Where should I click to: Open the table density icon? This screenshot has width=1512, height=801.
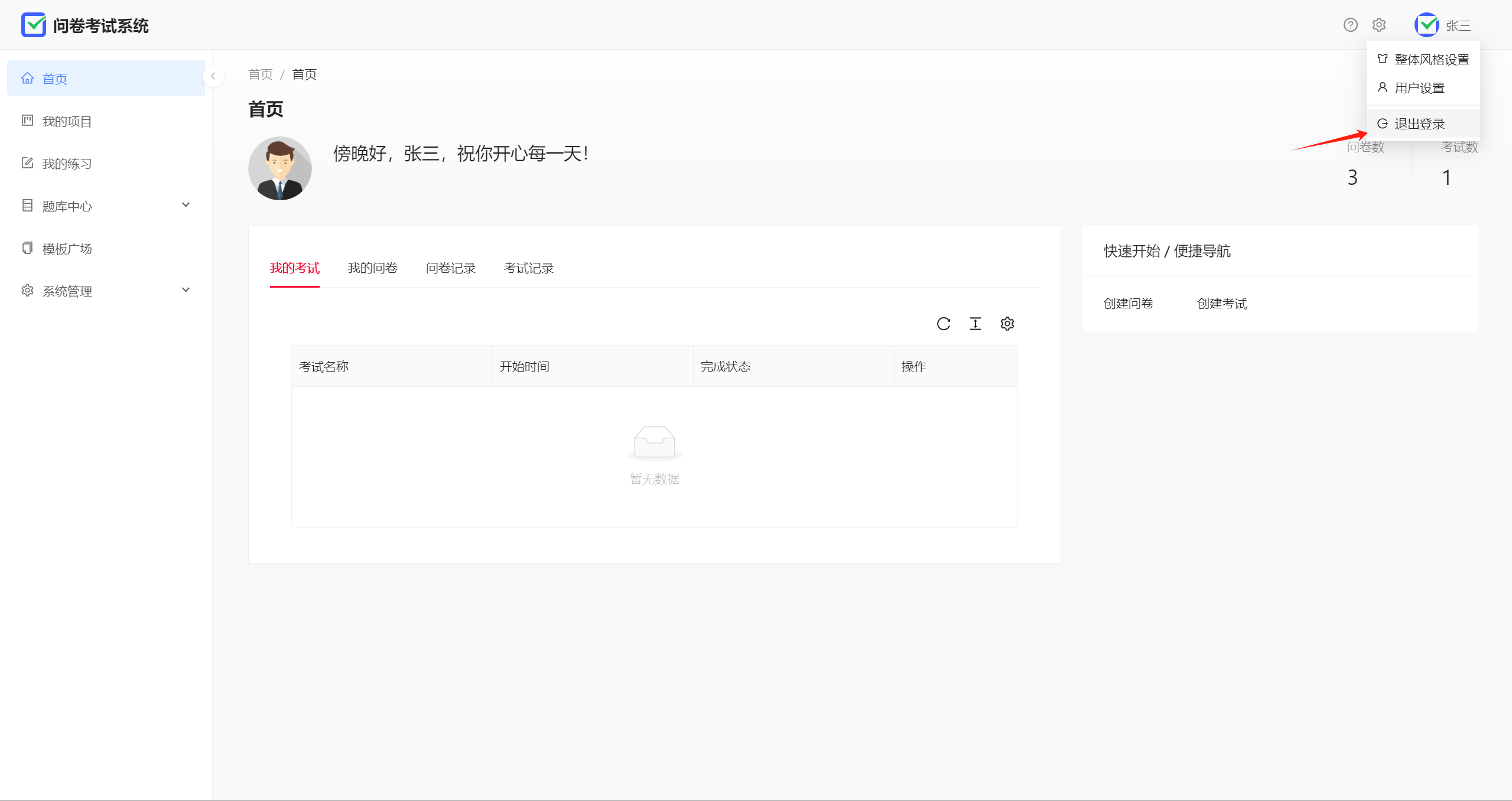(976, 324)
